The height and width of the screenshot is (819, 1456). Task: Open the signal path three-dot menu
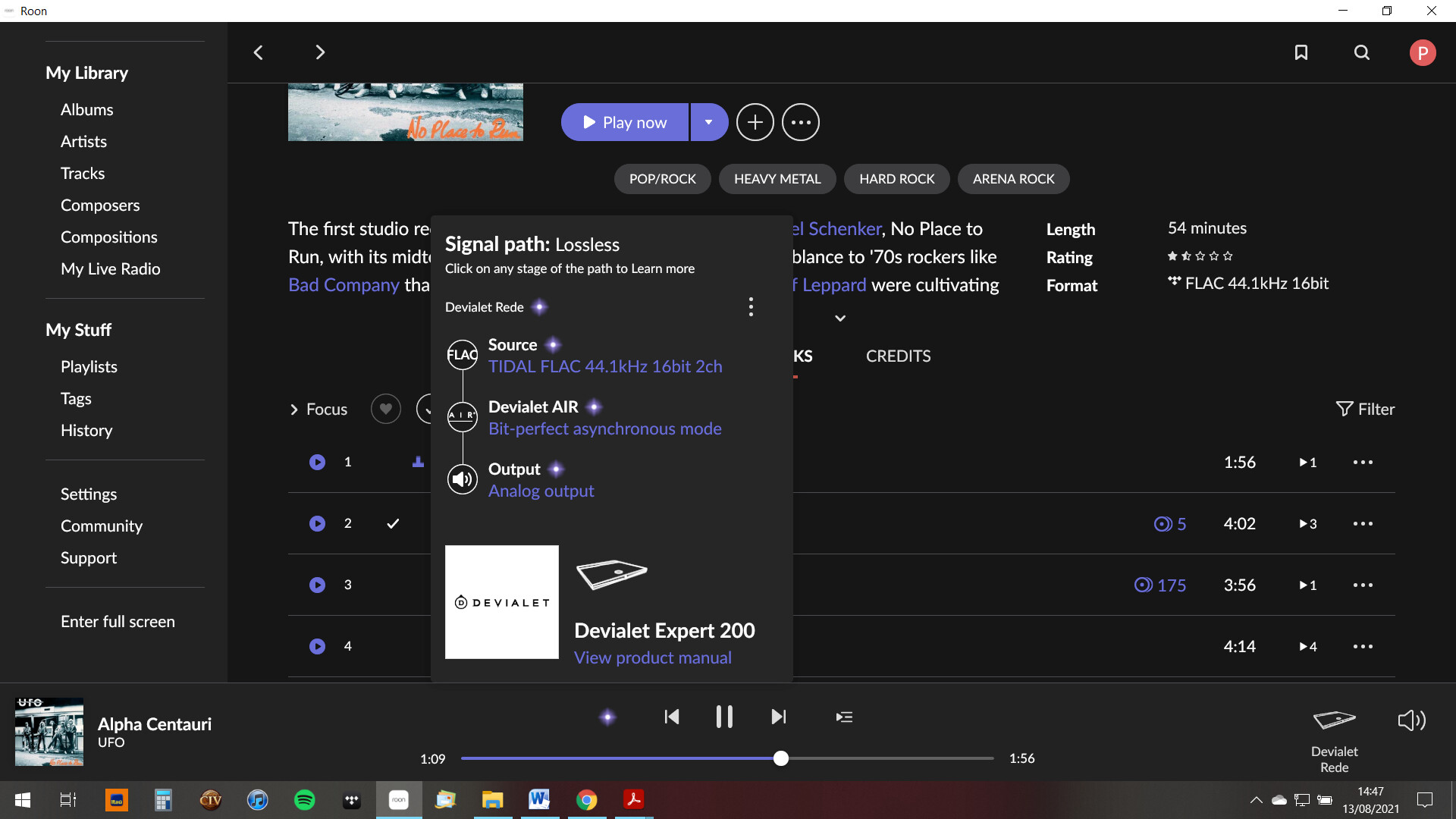click(751, 307)
